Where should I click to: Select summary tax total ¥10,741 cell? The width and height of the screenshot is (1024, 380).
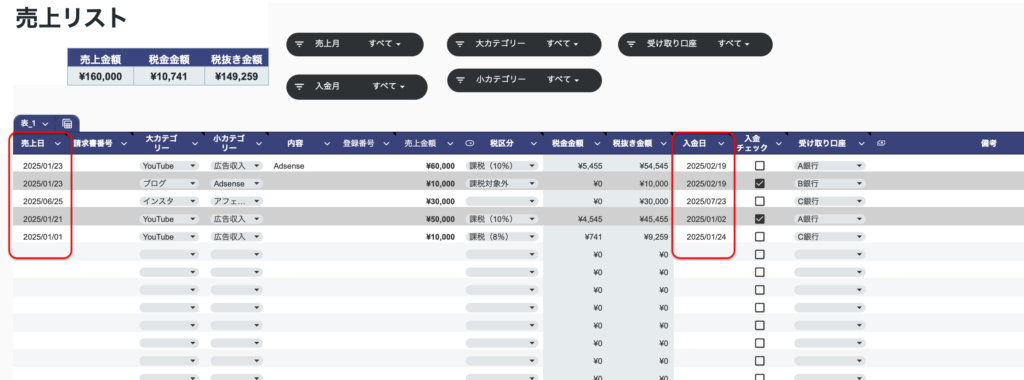point(169,76)
